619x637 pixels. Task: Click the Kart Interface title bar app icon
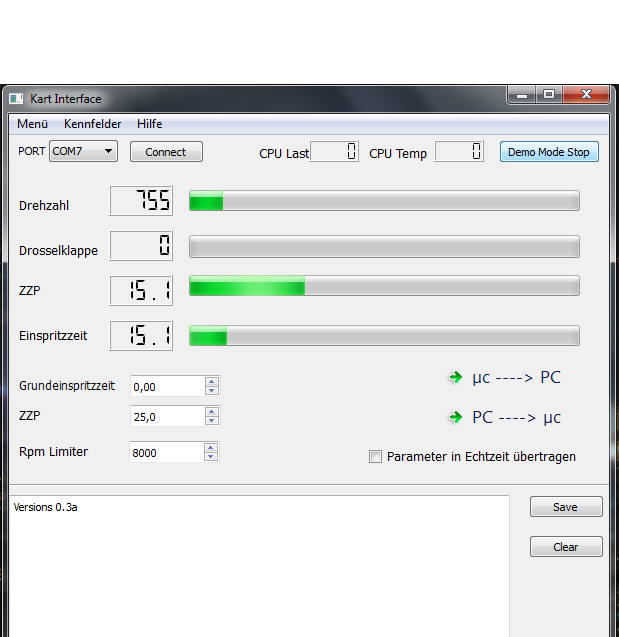click(x=16, y=99)
